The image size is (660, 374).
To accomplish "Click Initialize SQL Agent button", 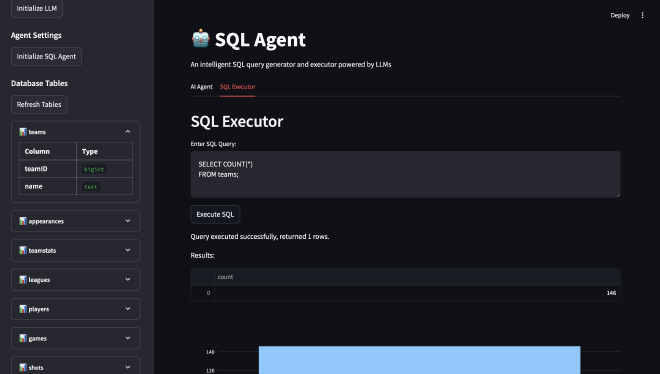I will 46,56.
